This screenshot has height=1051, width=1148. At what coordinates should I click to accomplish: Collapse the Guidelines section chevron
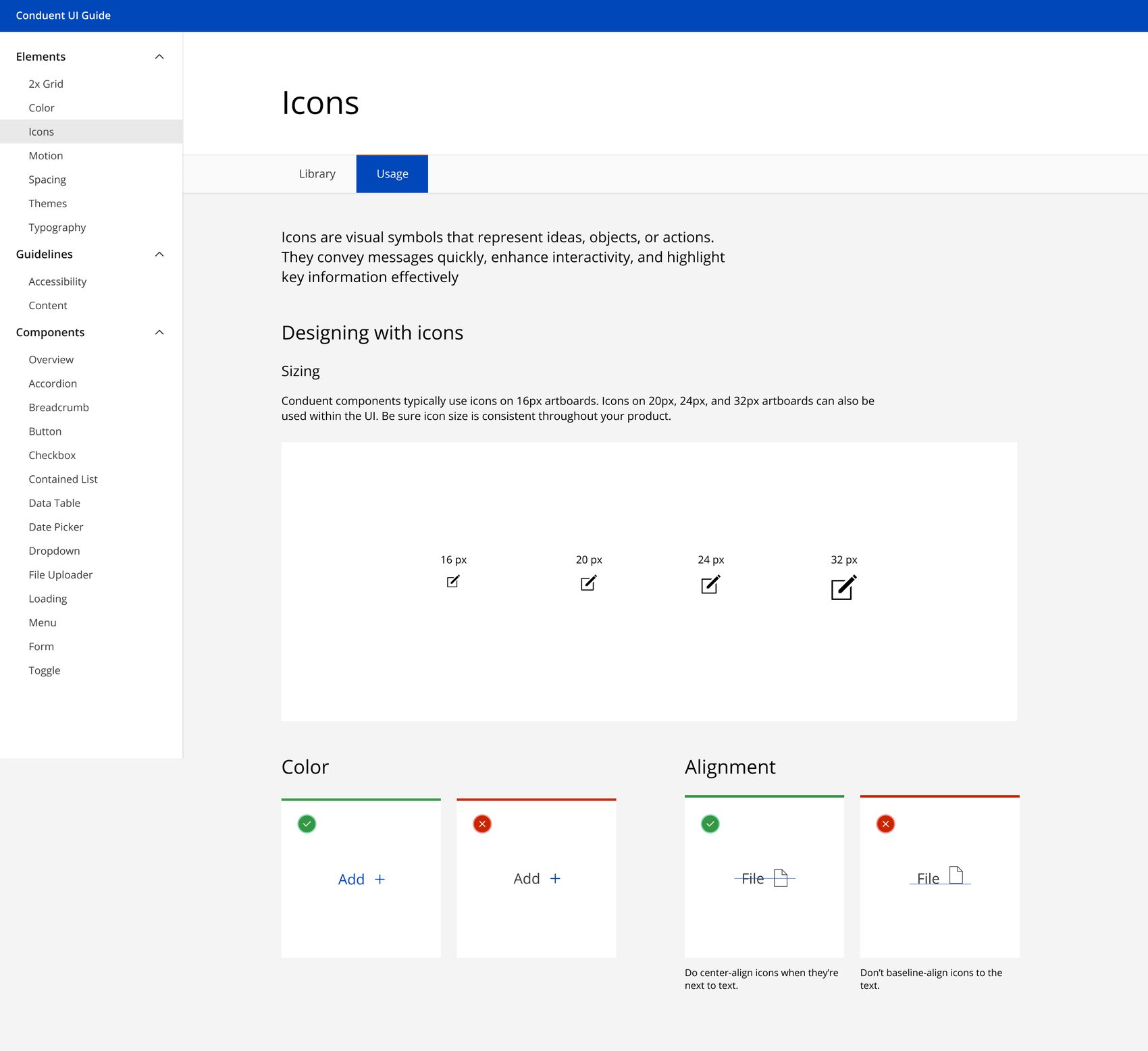(x=159, y=254)
